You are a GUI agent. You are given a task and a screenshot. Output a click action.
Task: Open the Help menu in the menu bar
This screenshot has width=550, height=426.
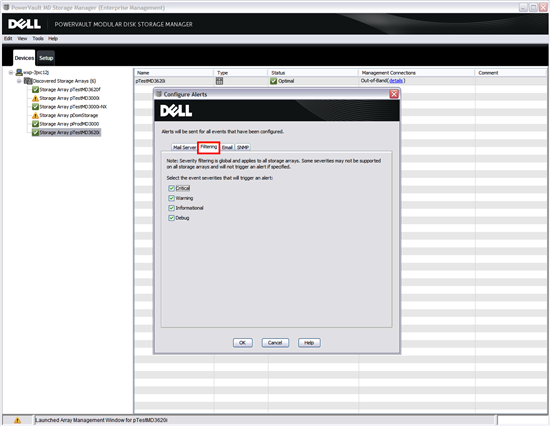click(53, 39)
